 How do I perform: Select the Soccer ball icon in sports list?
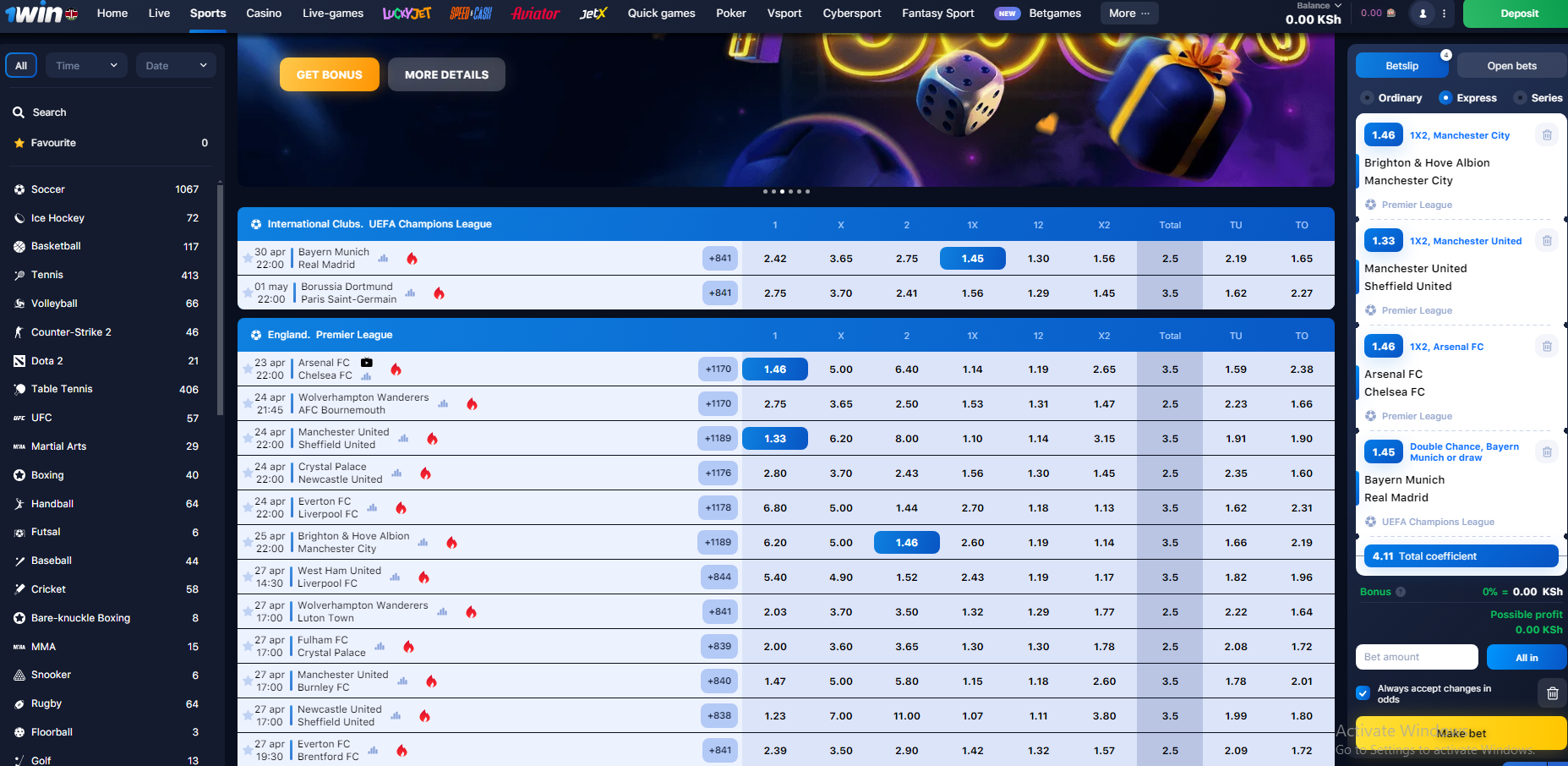click(19, 189)
